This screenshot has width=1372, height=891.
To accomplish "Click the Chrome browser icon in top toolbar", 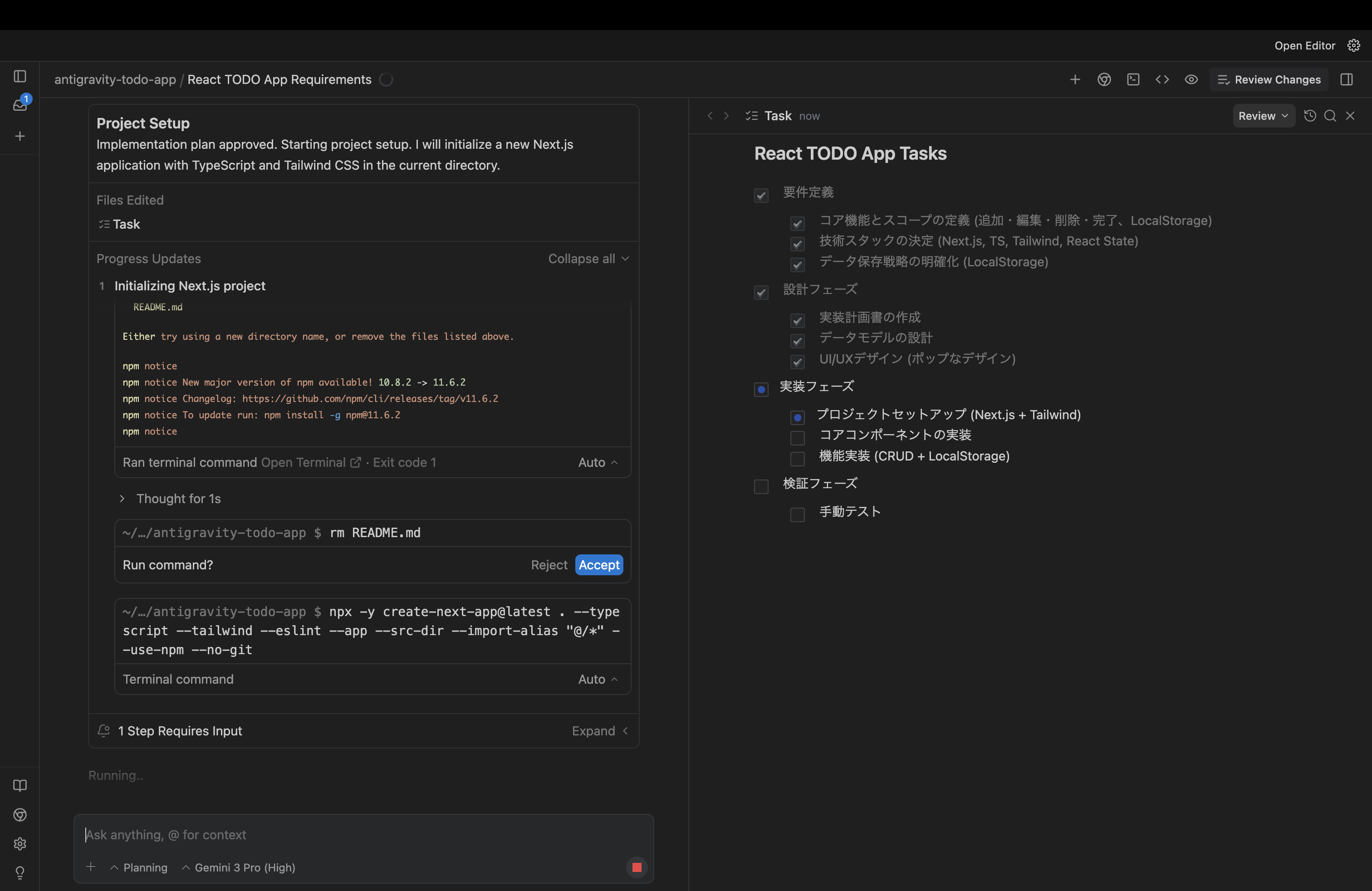I will 1104,79.
